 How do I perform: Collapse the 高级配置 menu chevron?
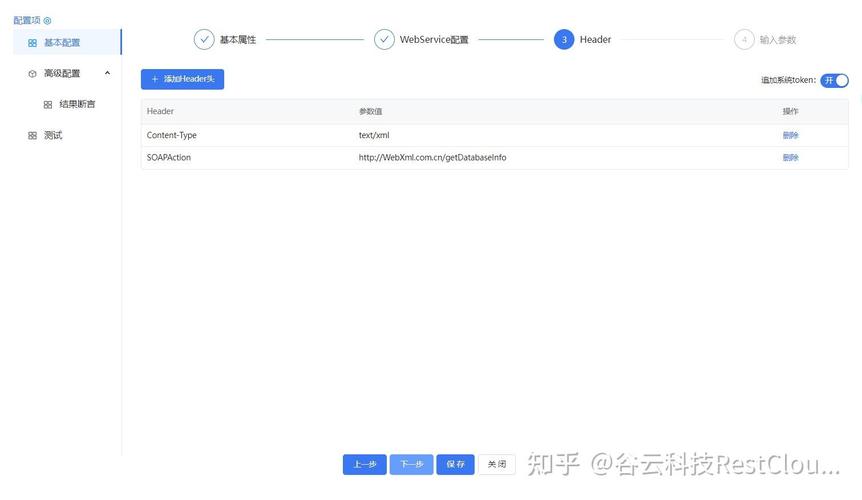click(x=107, y=73)
